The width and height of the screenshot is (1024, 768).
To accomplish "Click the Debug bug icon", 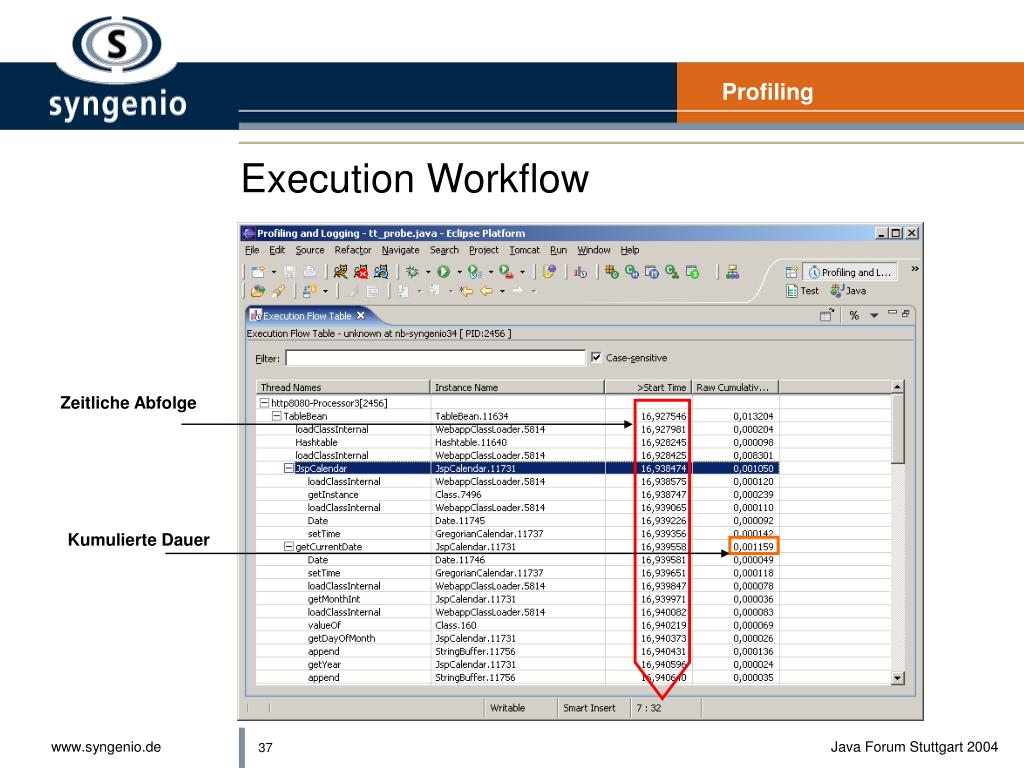I will point(412,272).
